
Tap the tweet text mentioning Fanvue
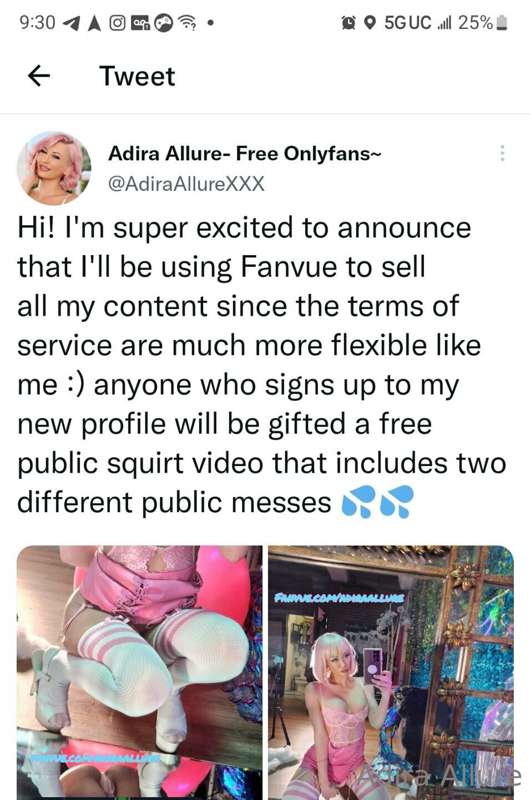262,365
